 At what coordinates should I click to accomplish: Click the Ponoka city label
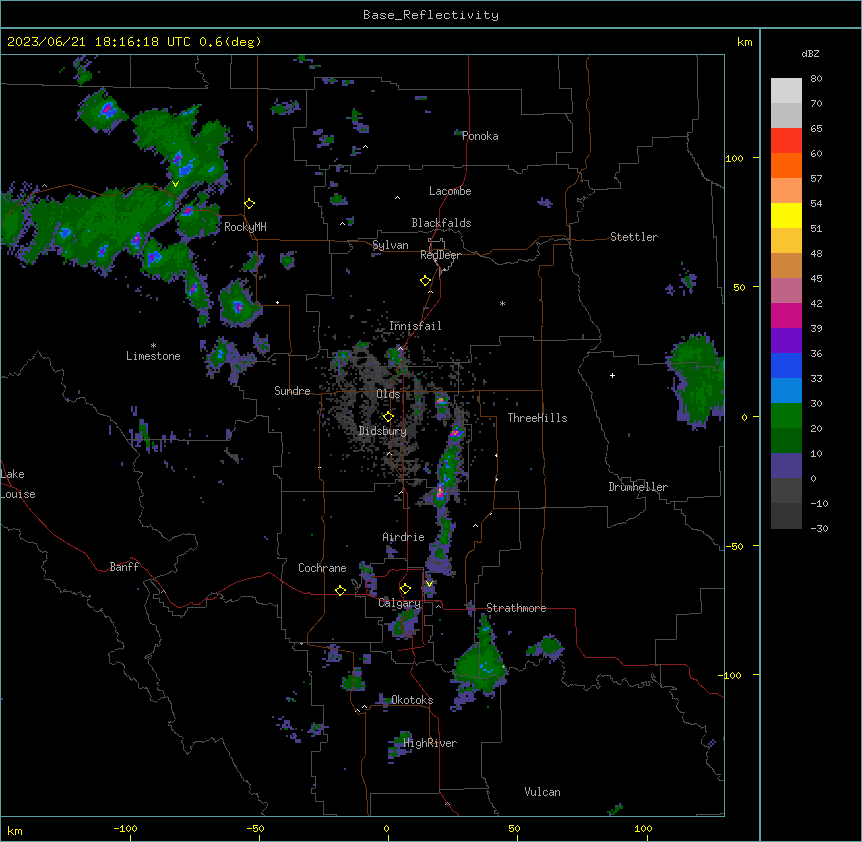[480, 136]
